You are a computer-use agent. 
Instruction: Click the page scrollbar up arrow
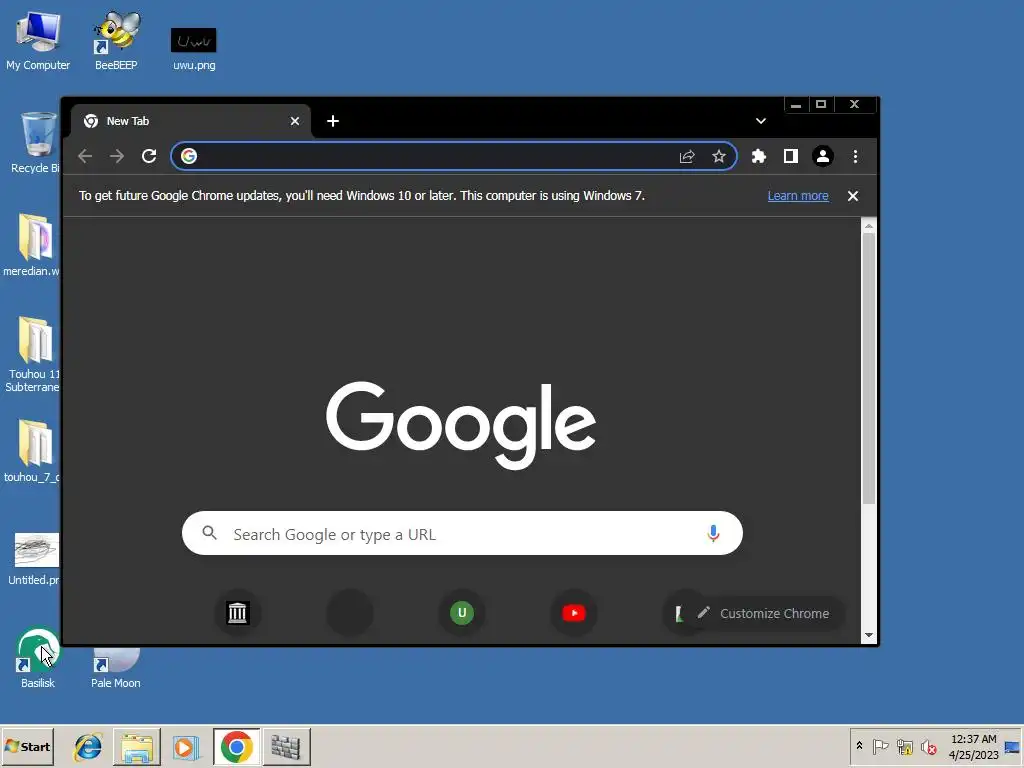coord(869,226)
